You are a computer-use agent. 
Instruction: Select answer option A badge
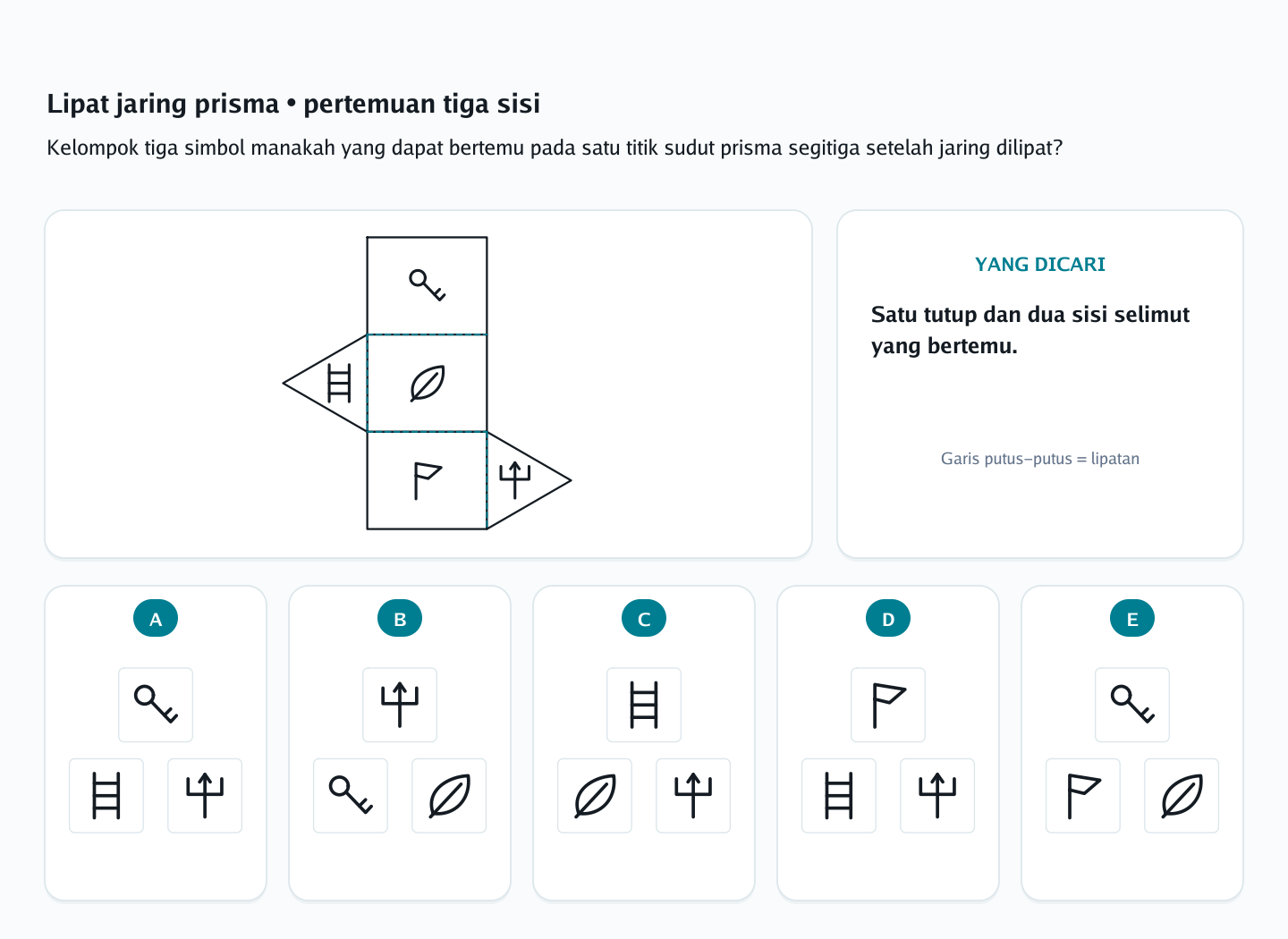[156, 619]
